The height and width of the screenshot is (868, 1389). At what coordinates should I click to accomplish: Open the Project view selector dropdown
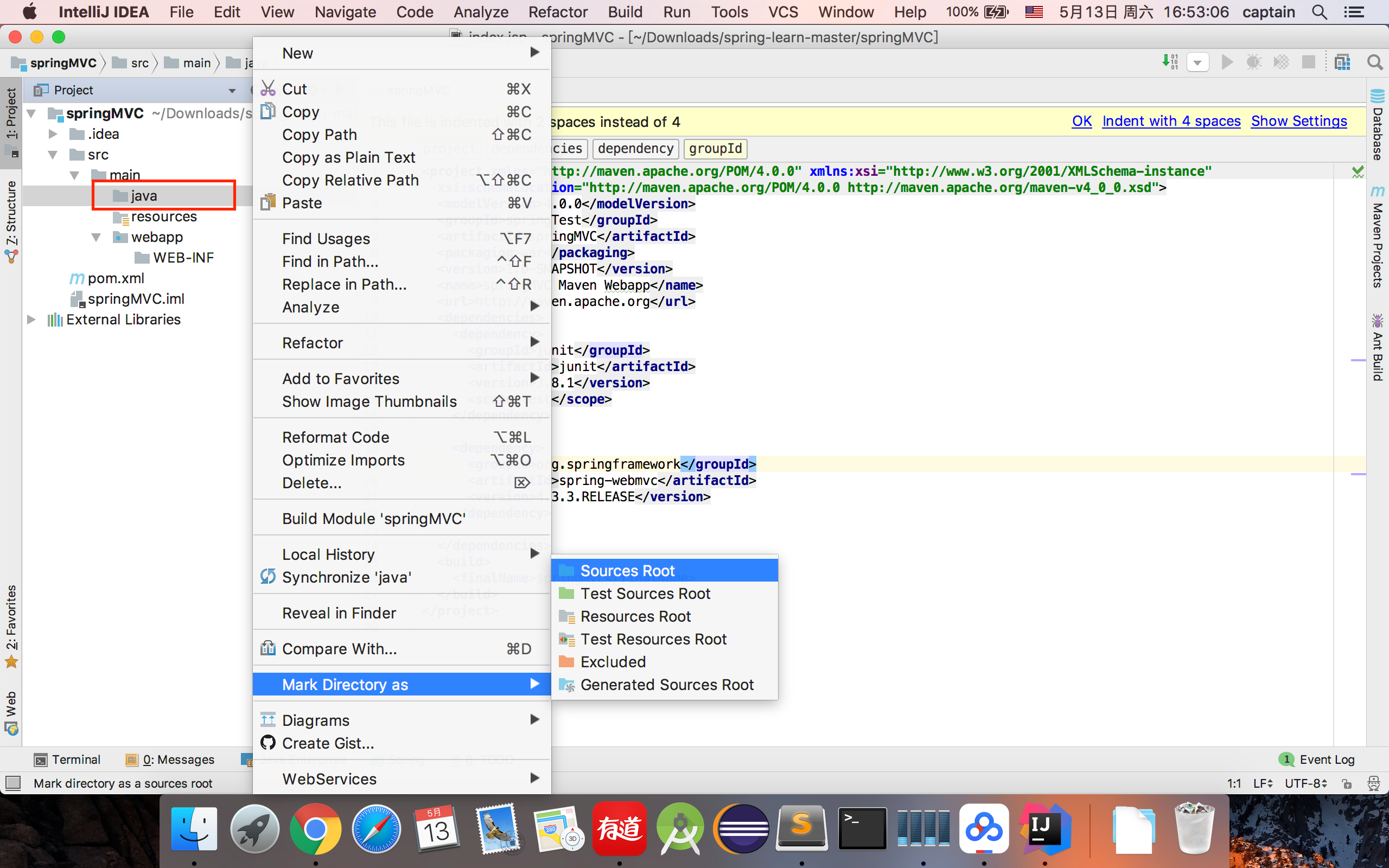232,90
